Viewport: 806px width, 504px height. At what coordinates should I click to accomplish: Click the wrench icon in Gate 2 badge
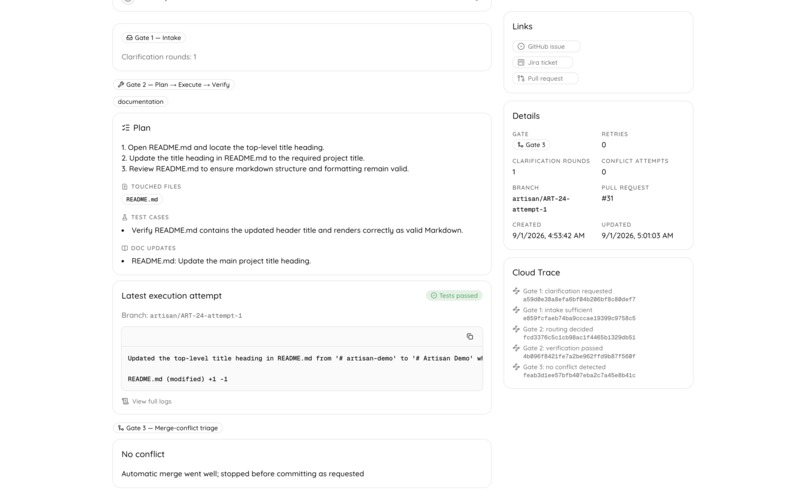[x=121, y=84]
